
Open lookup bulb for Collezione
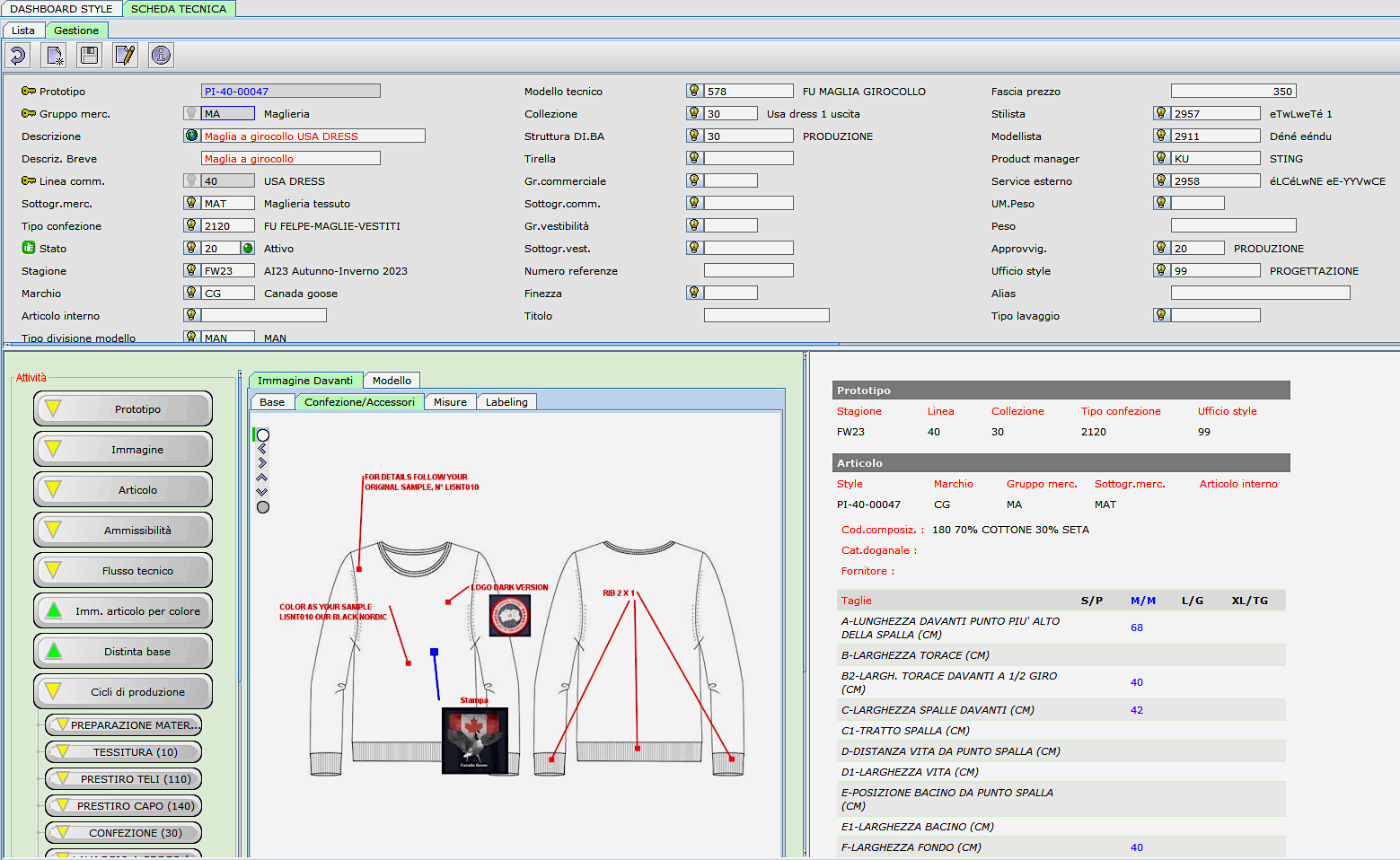pyautogui.click(x=694, y=113)
